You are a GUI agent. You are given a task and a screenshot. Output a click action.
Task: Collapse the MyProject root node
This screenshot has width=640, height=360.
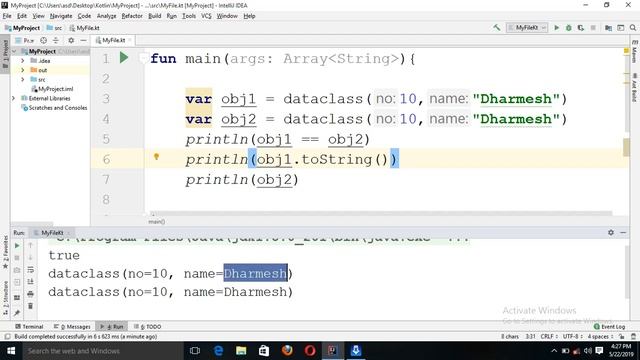tap(14, 51)
